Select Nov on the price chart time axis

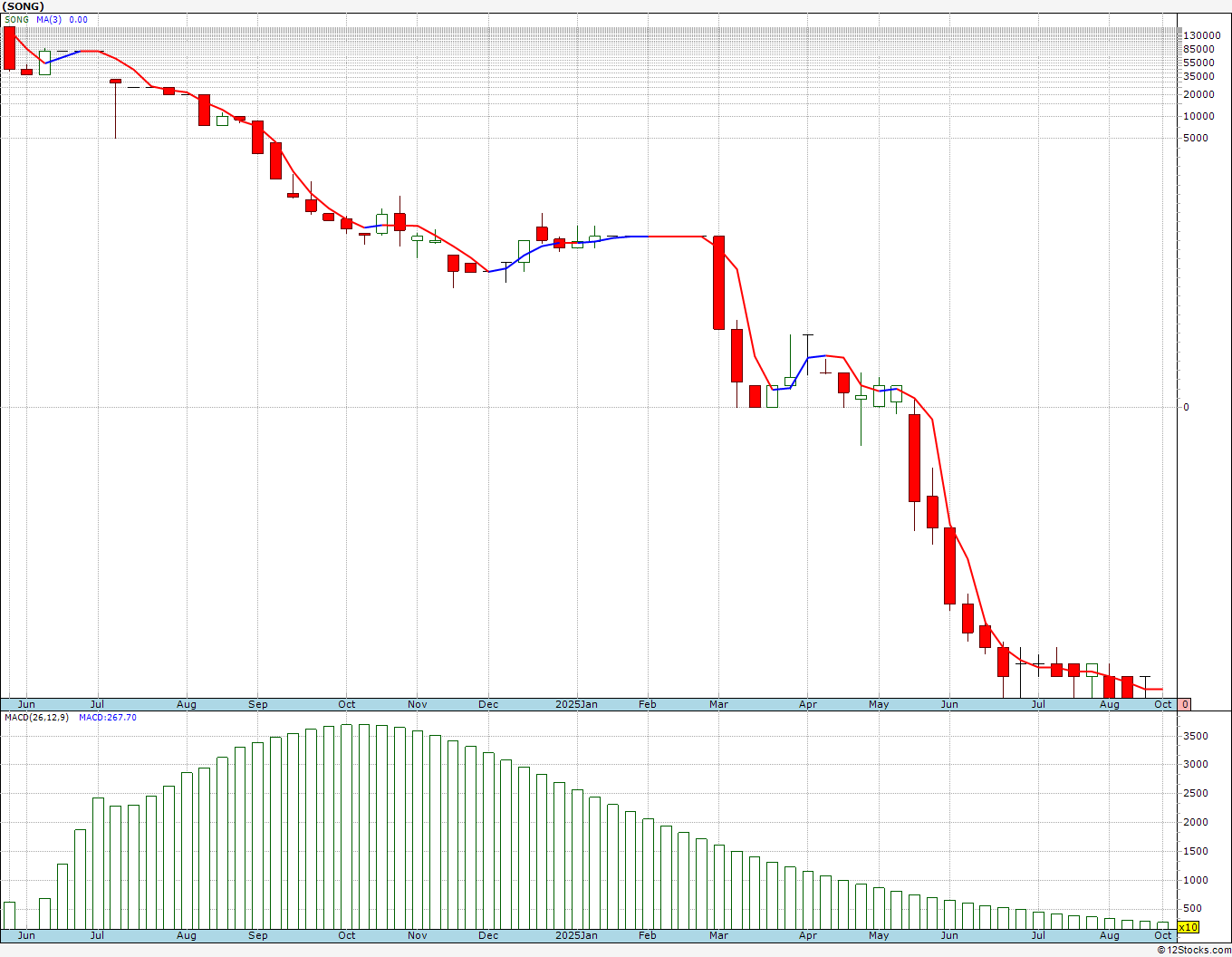click(418, 704)
